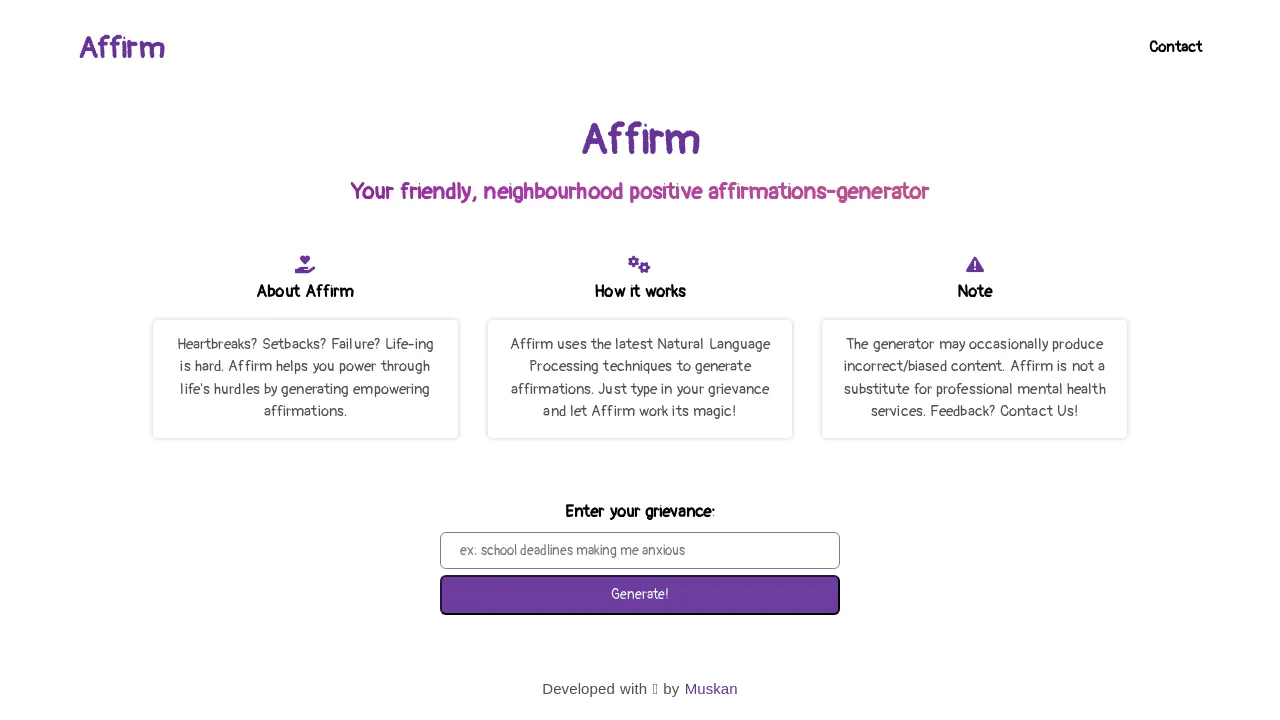This screenshot has height=720, width=1280.
Task: Click inside the grievance input field
Action: [639, 550]
